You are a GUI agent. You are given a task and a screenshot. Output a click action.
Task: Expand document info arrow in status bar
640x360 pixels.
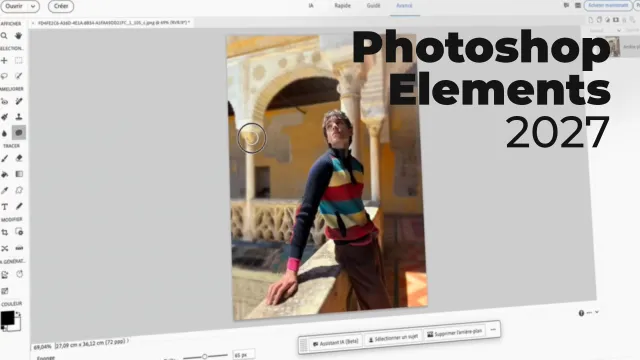pos(128,340)
